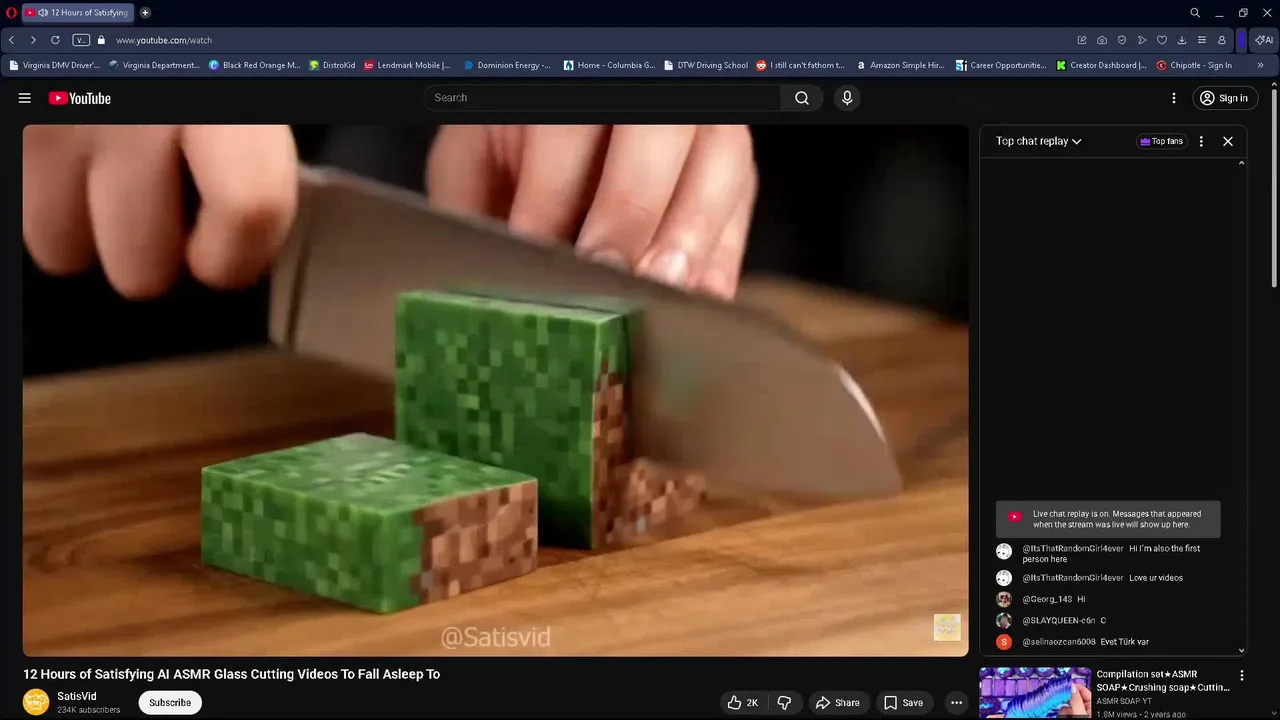The image size is (1280, 720).
Task: Click the edit page pencil icon
Action: pyautogui.click(x=1082, y=40)
